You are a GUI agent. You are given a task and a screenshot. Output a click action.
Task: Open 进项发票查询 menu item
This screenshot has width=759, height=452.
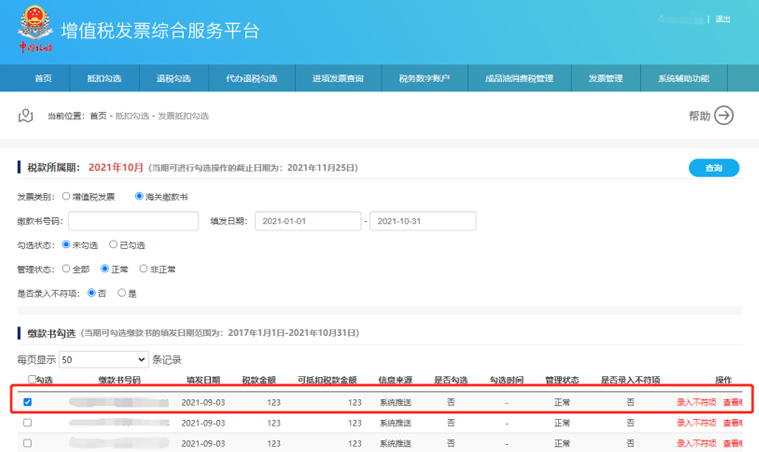[337, 78]
